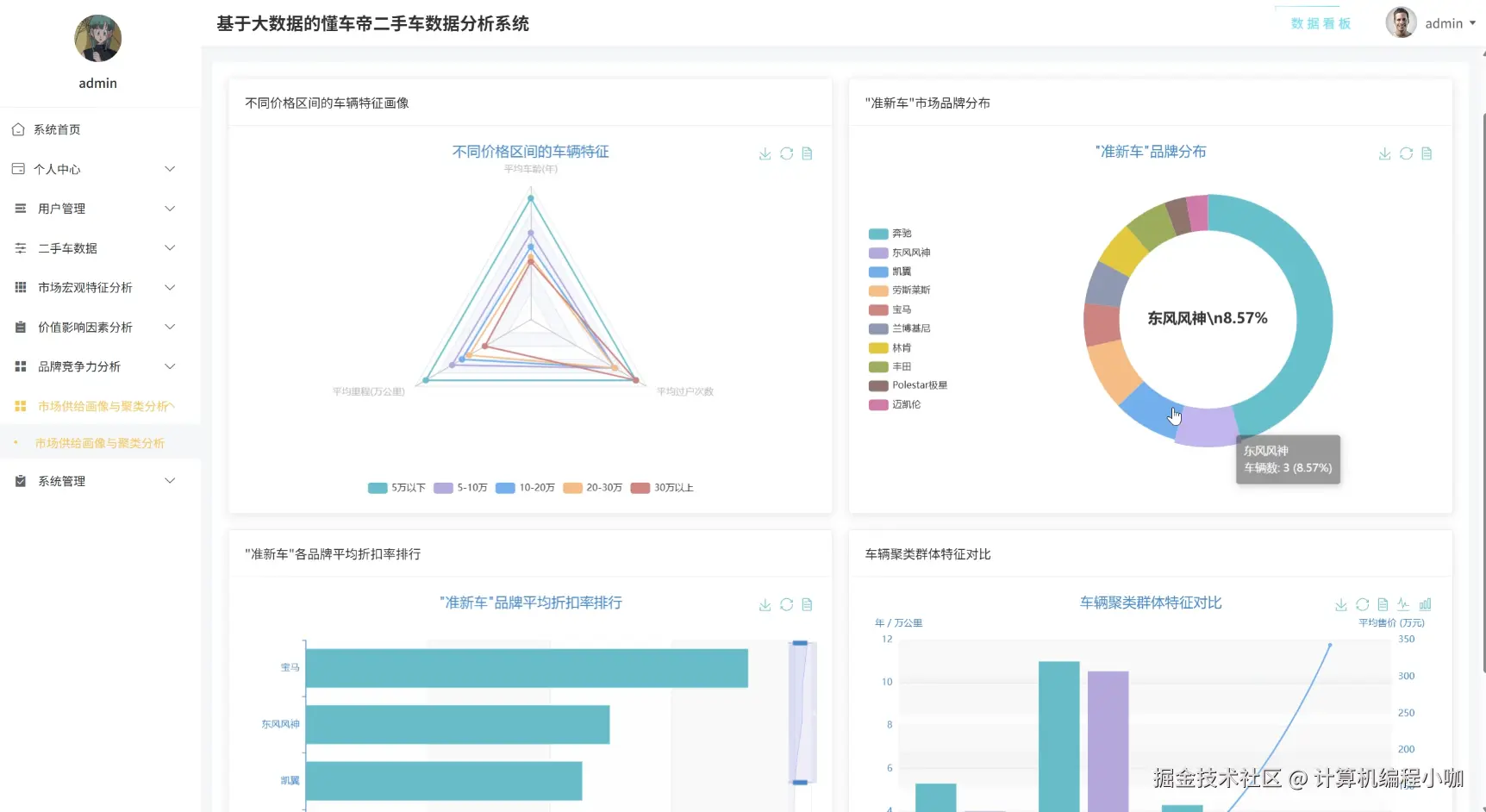Save the brand donut chart as image
1486x812 pixels.
(x=1384, y=153)
